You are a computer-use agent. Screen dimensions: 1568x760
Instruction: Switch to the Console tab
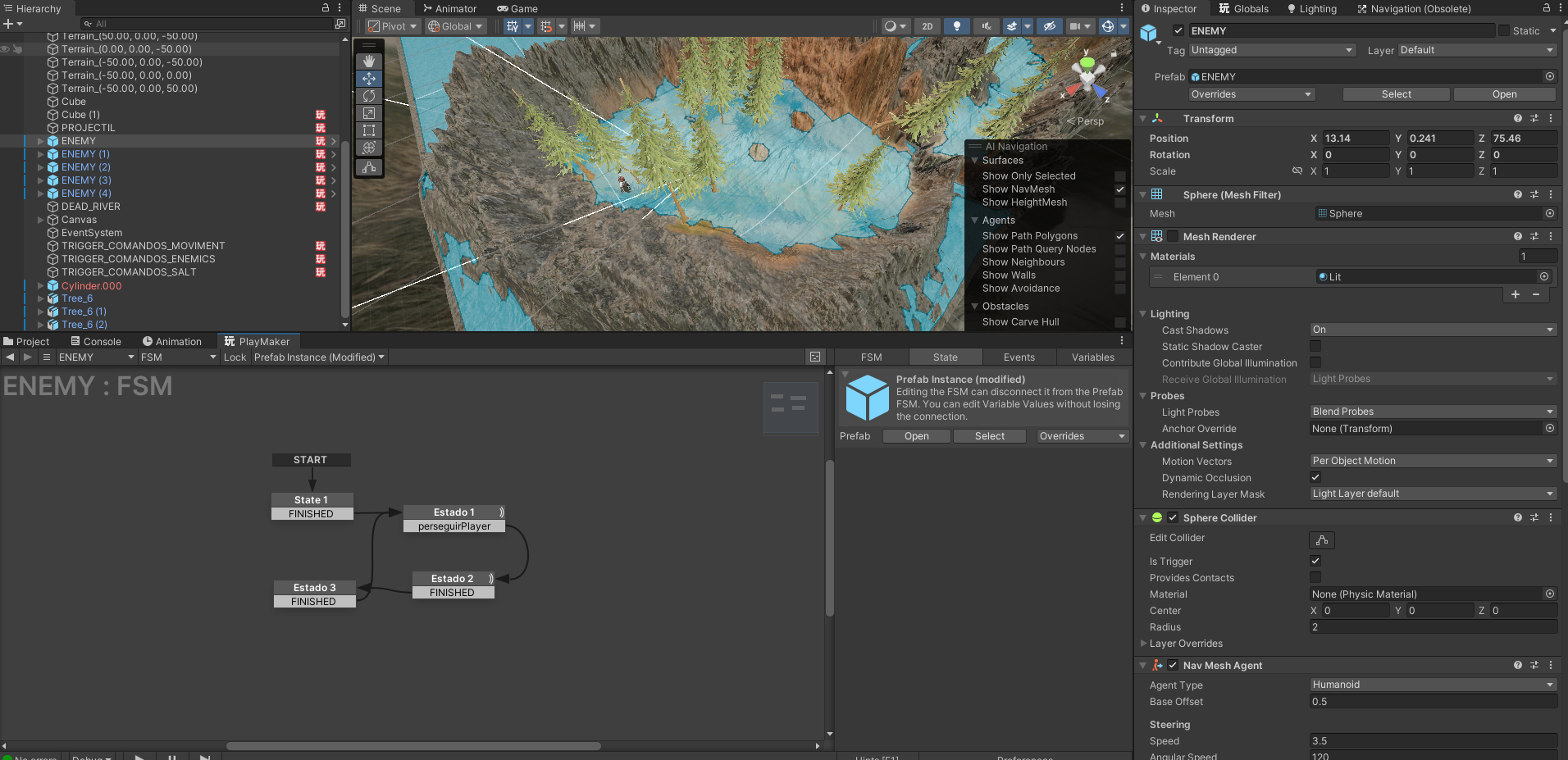pos(96,341)
